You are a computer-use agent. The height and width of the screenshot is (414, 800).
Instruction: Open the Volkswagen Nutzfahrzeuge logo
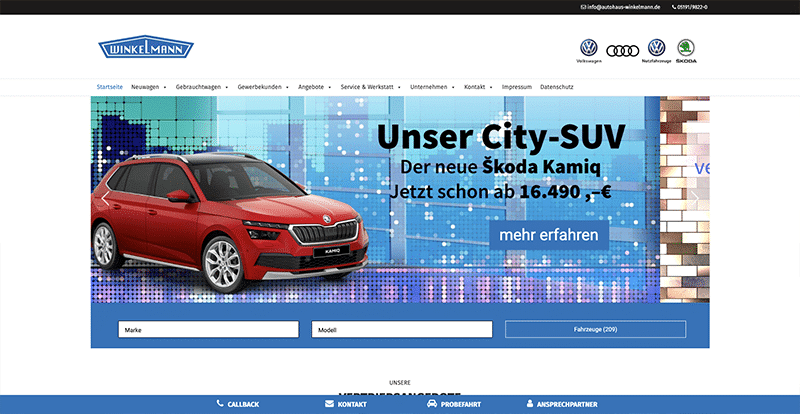click(x=656, y=51)
